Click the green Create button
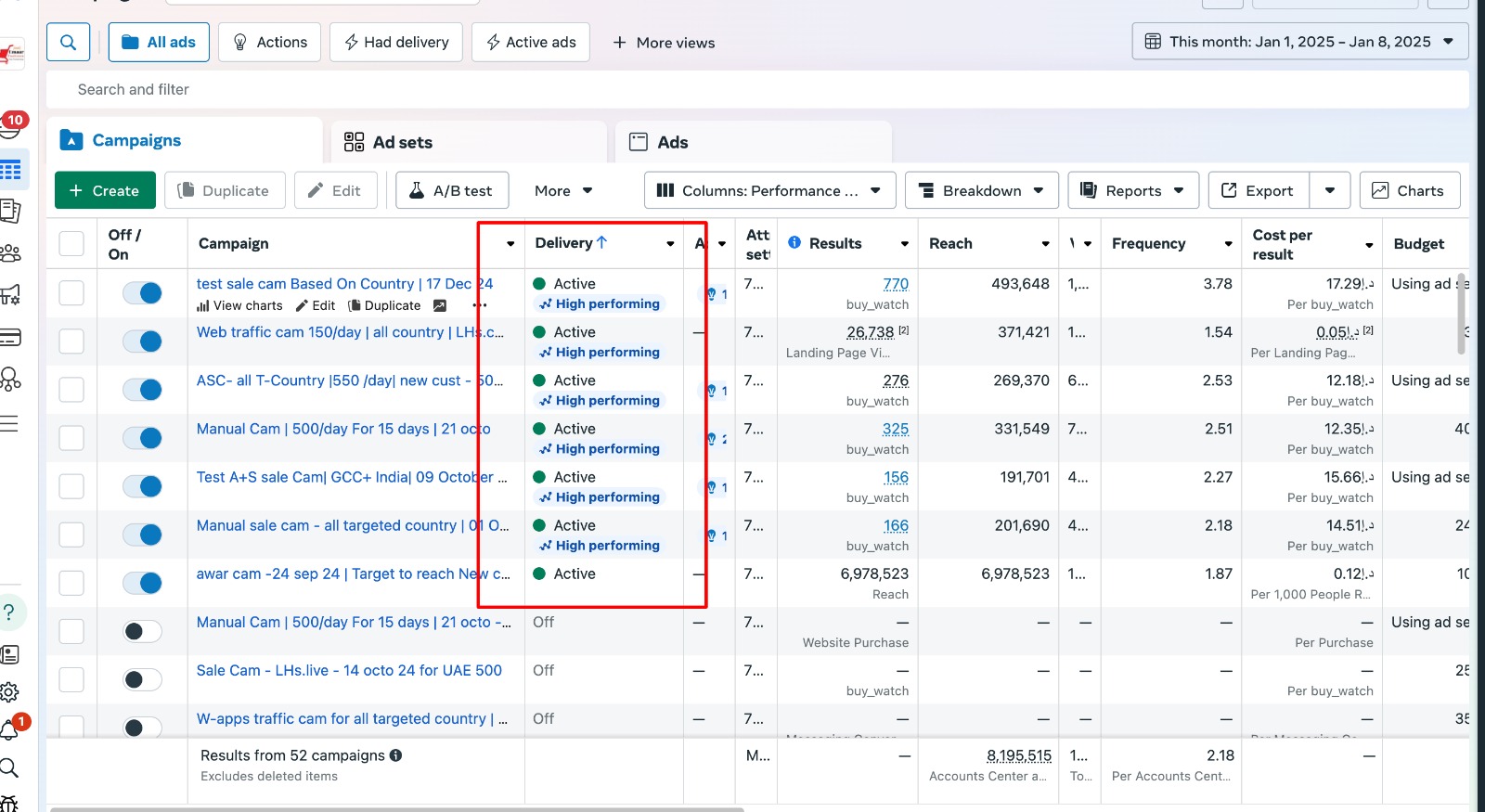 tap(104, 190)
